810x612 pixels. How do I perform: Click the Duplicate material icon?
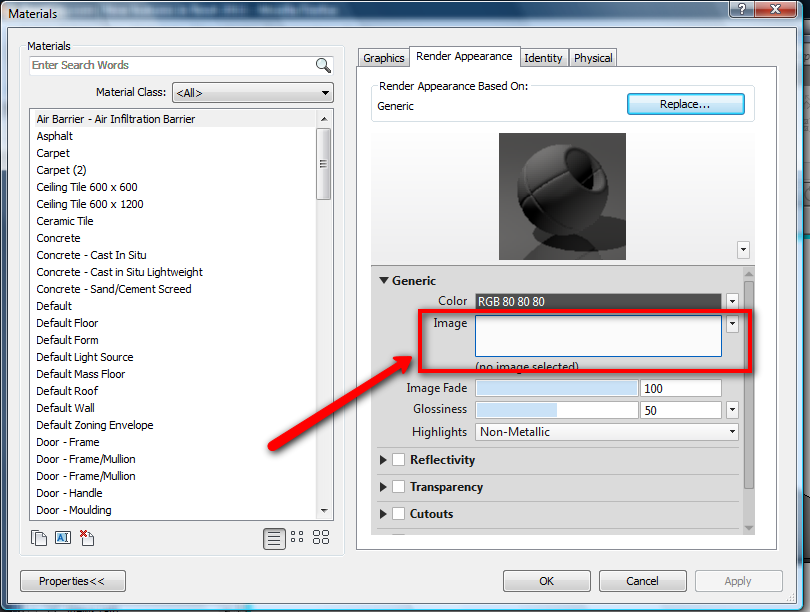pyautogui.click(x=39, y=538)
